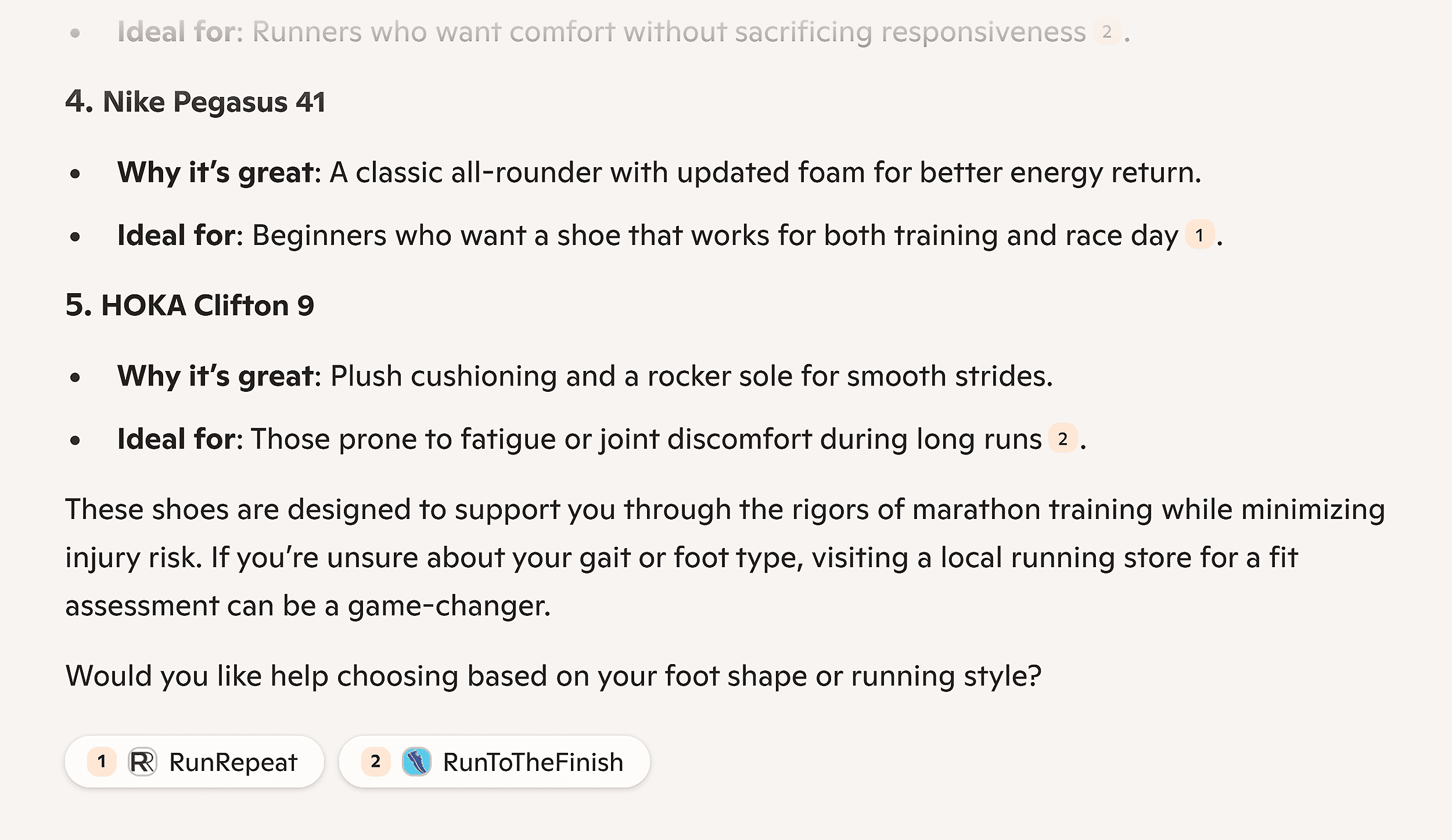The image size is (1452, 840).
Task: Click the word "game-changer" in the paragraph
Action: pos(448,606)
